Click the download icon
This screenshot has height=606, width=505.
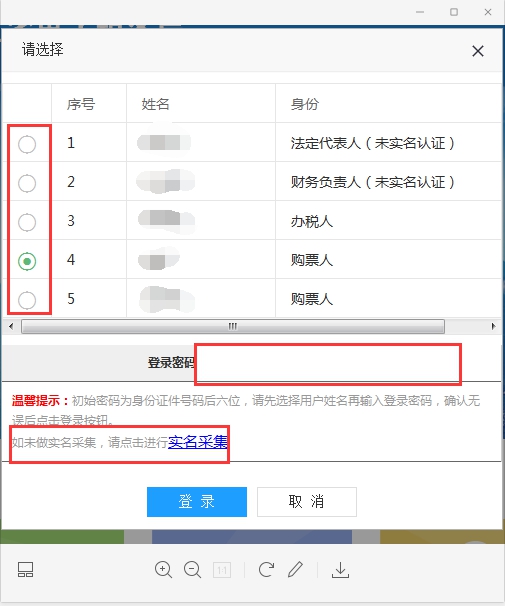coord(340,570)
